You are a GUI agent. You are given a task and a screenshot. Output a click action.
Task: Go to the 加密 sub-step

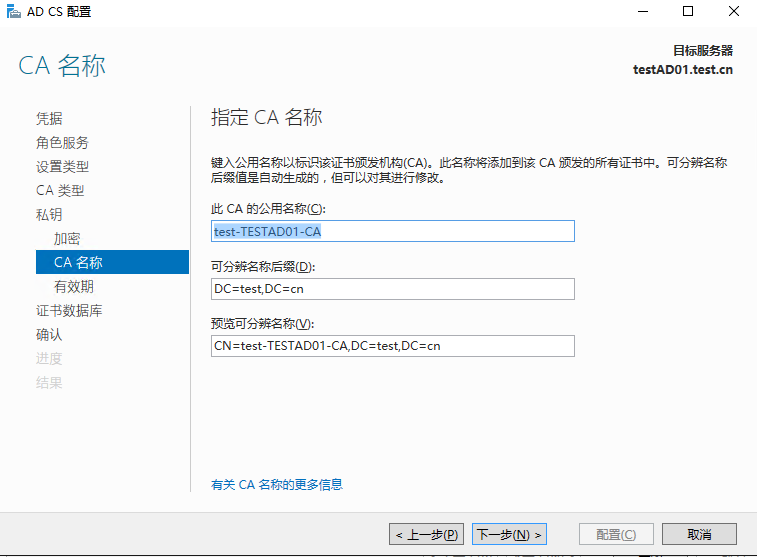coord(67,238)
